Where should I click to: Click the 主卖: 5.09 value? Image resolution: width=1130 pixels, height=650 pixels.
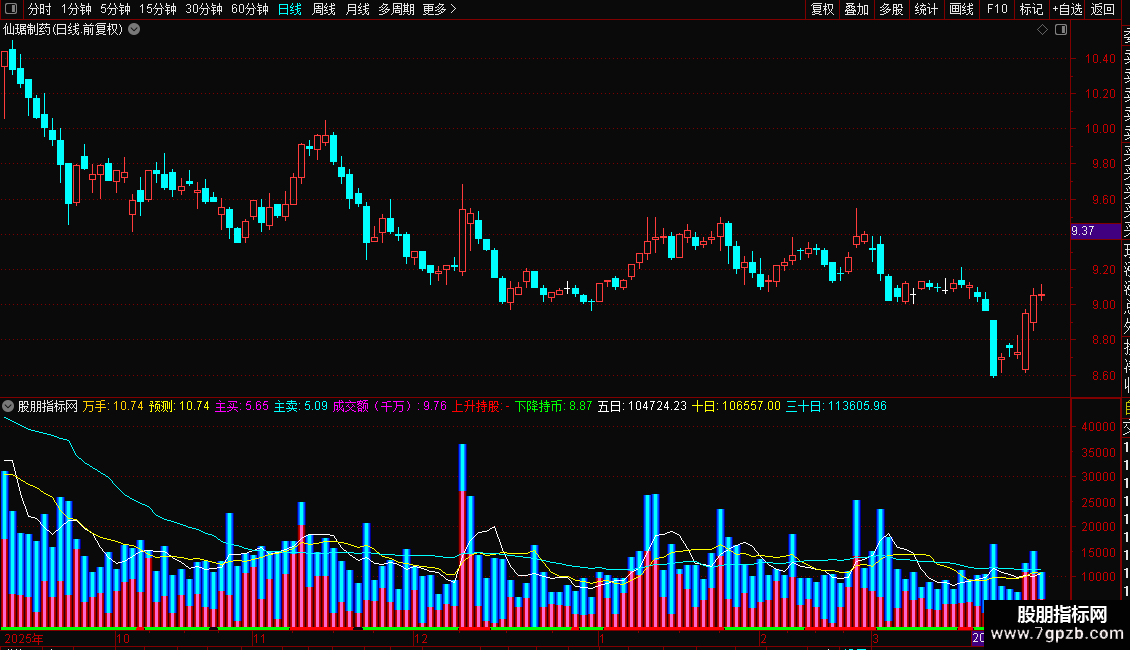301,406
